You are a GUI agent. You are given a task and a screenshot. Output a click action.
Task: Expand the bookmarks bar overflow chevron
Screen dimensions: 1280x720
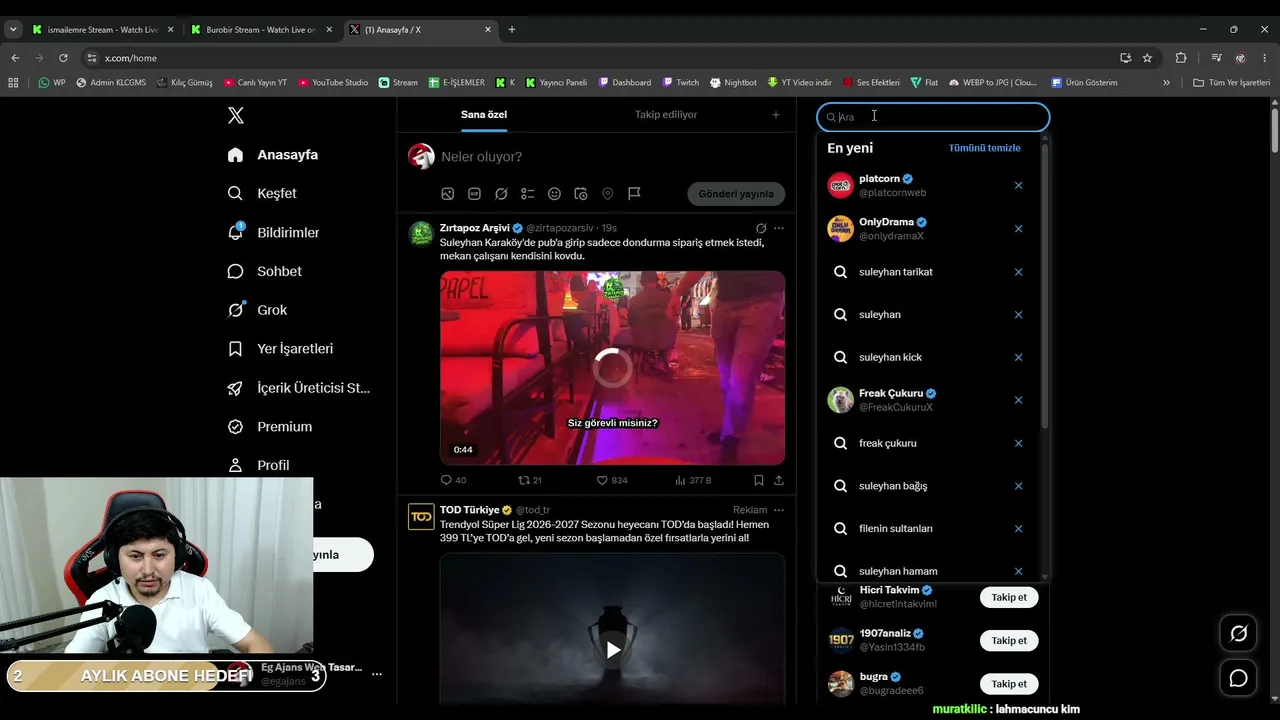[1166, 82]
